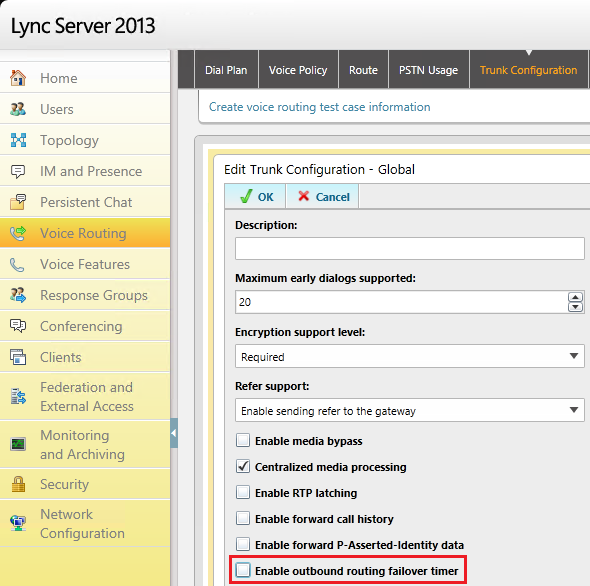Screen dimensions: 590x586
Task: Uncheck Centralized media processing
Action: pyautogui.click(x=243, y=466)
